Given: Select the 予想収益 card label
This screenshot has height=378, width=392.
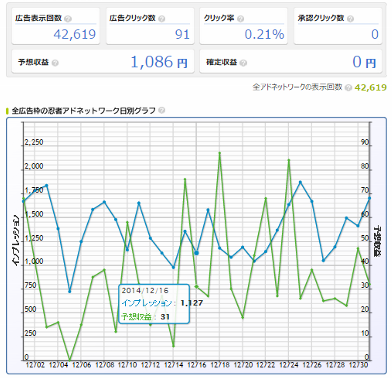Looking at the screenshot, I should tap(33, 62).
